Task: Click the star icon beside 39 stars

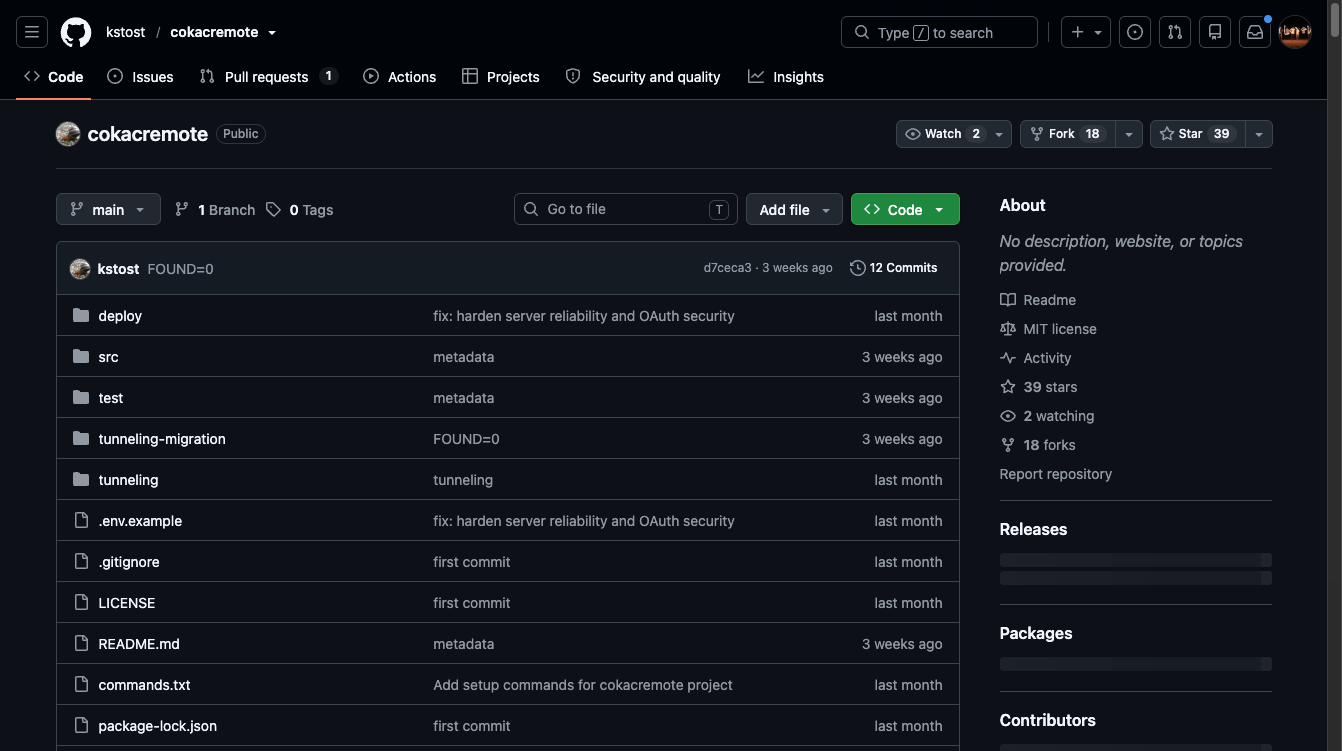Action: (1008, 387)
